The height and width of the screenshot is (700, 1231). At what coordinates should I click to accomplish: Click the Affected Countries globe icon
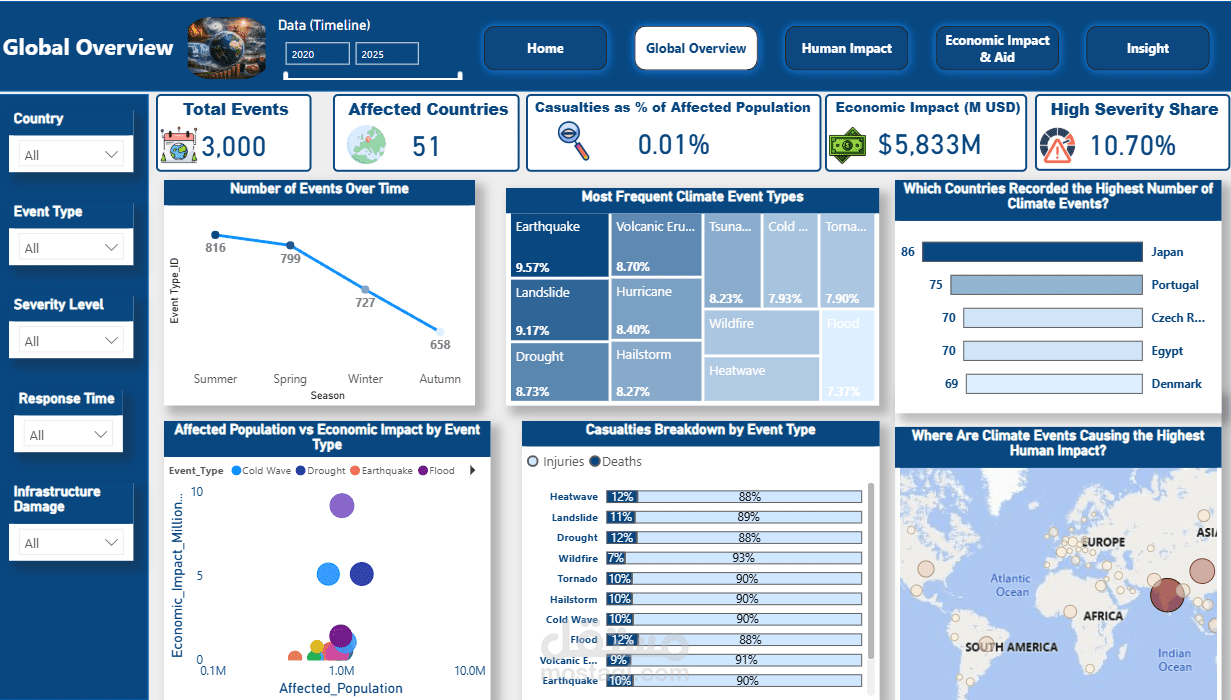click(366, 146)
